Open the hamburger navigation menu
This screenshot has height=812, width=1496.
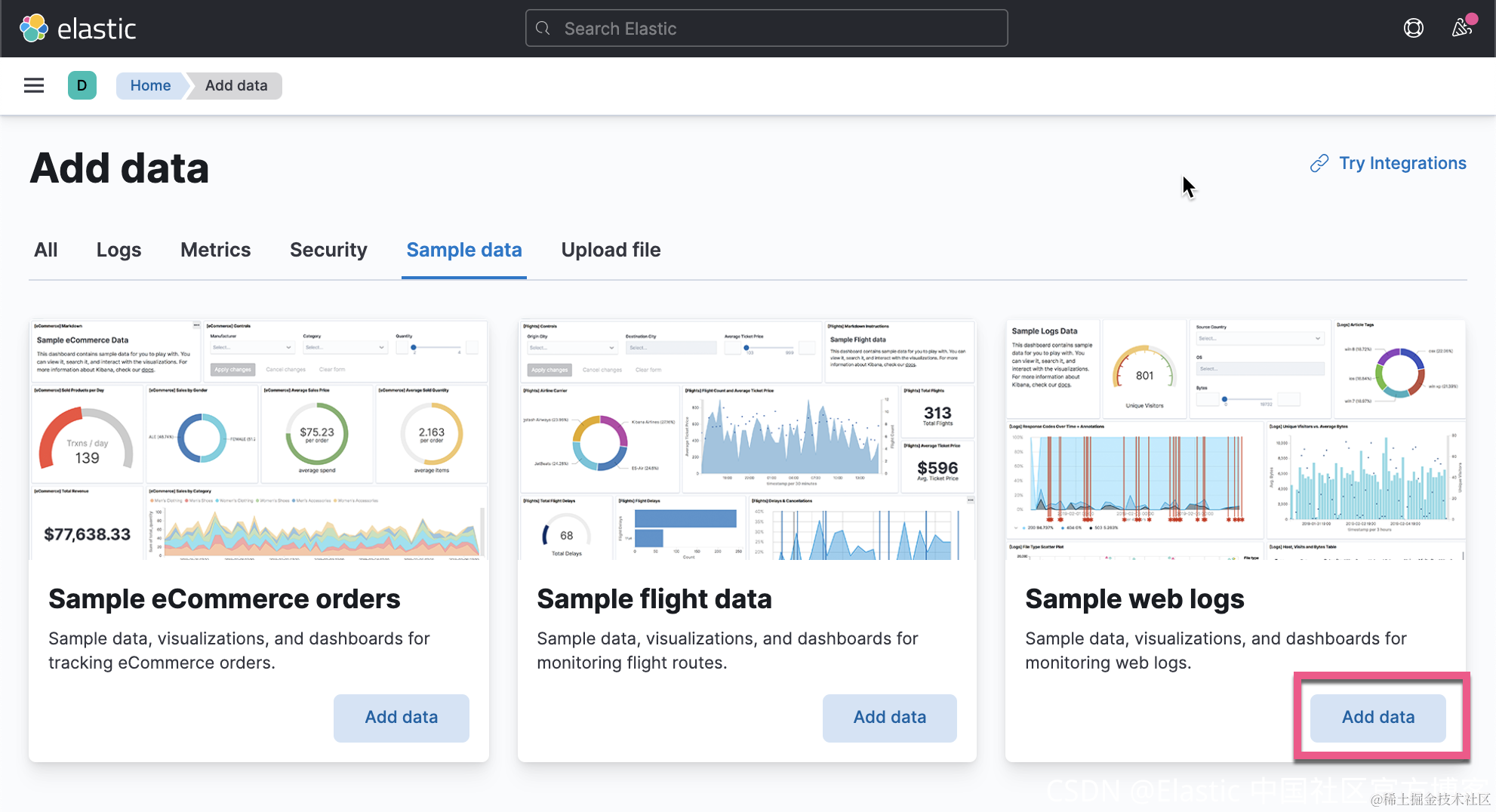click(34, 85)
